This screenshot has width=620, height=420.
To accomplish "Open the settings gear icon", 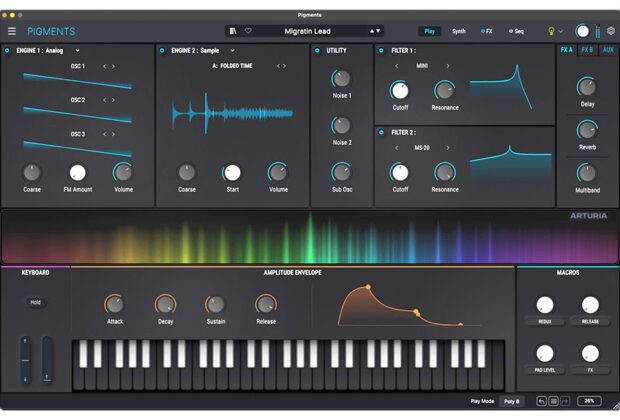I will tap(611, 31).
